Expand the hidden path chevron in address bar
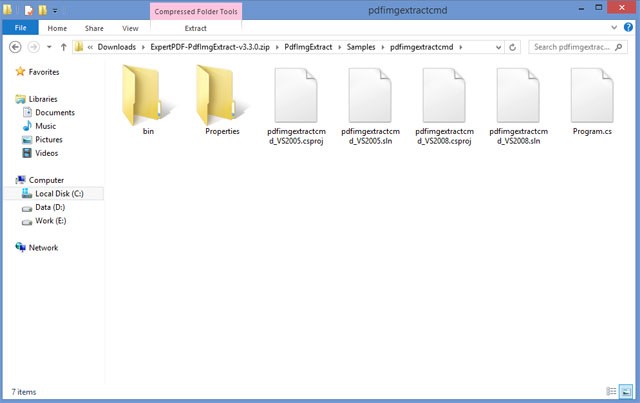 (x=90, y=47)
